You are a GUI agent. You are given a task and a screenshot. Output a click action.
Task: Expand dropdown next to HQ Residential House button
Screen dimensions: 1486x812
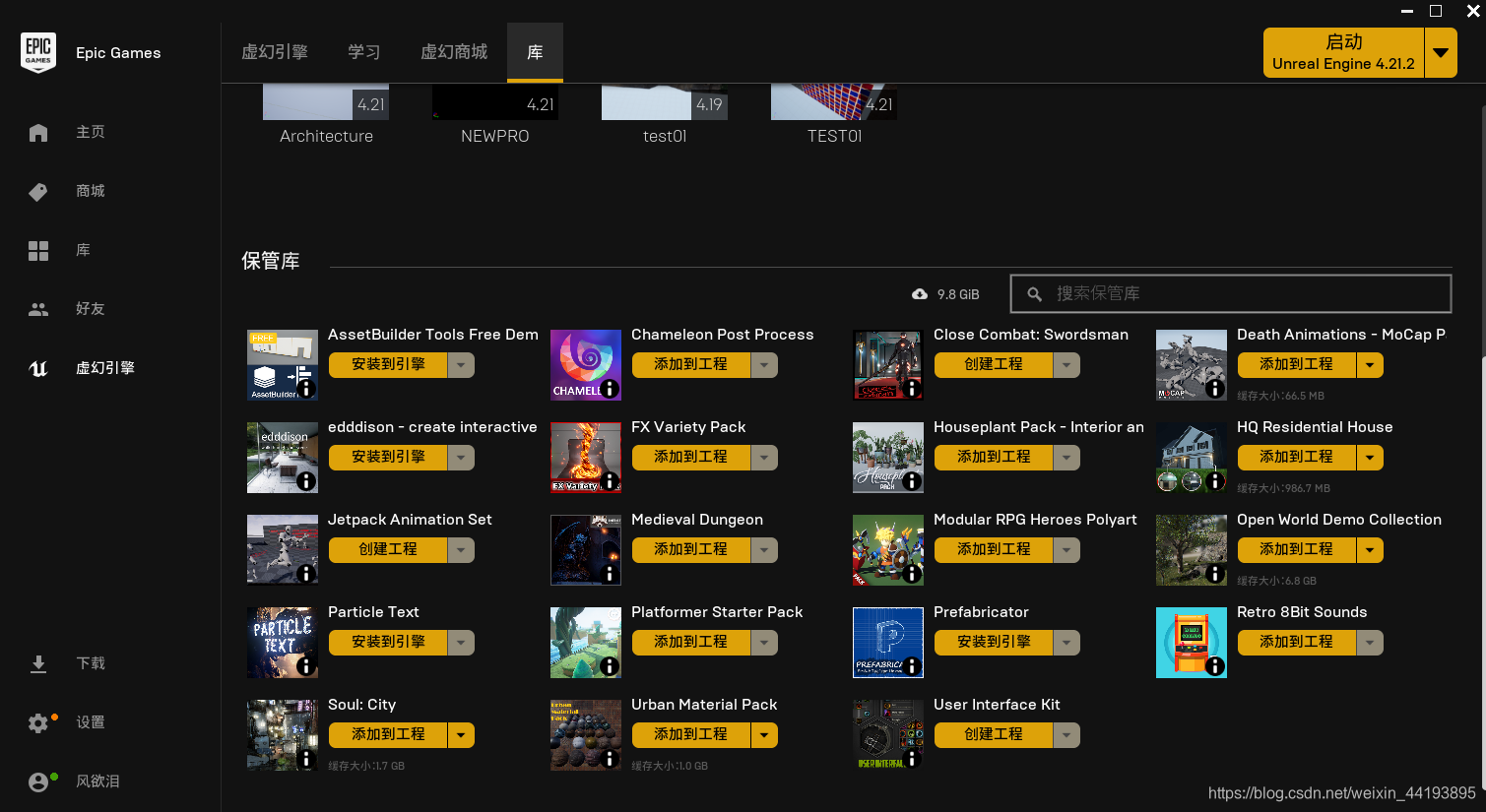pos(1370,458)
